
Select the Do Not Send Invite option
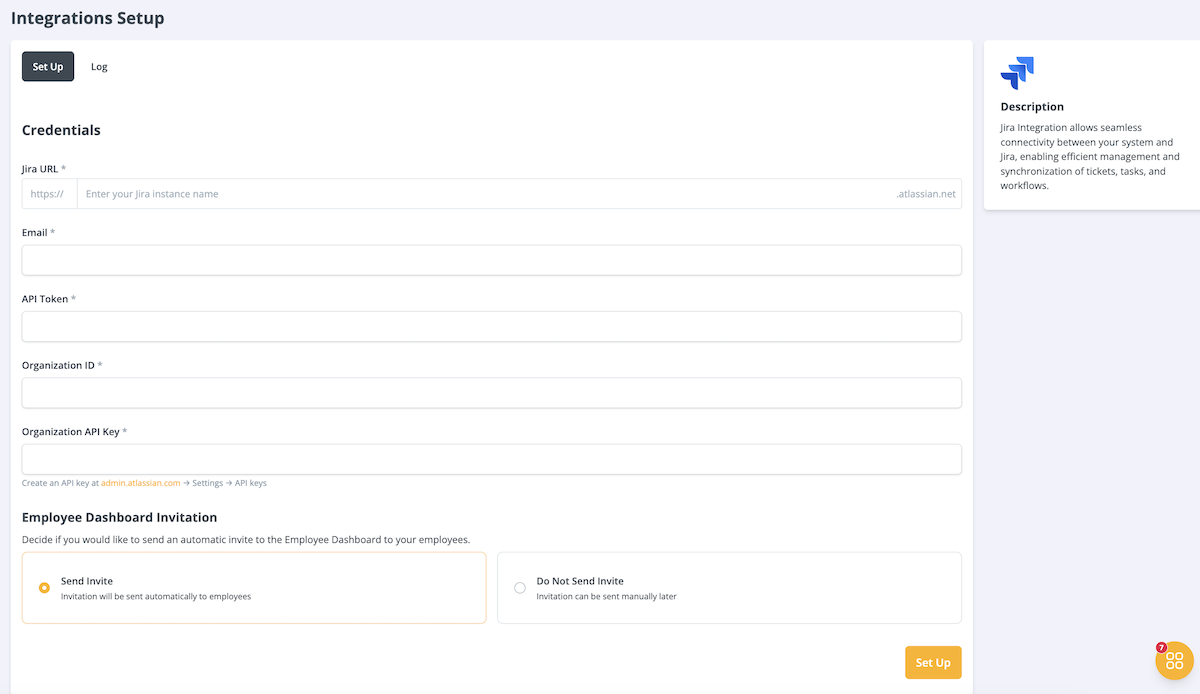click(x=520, y=587)
